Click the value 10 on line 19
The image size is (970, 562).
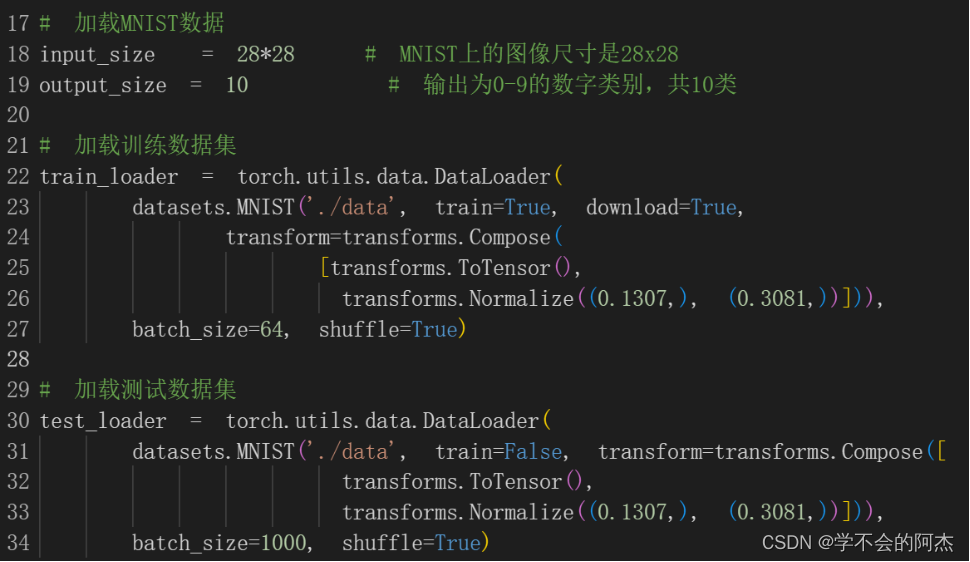[237, 85]
